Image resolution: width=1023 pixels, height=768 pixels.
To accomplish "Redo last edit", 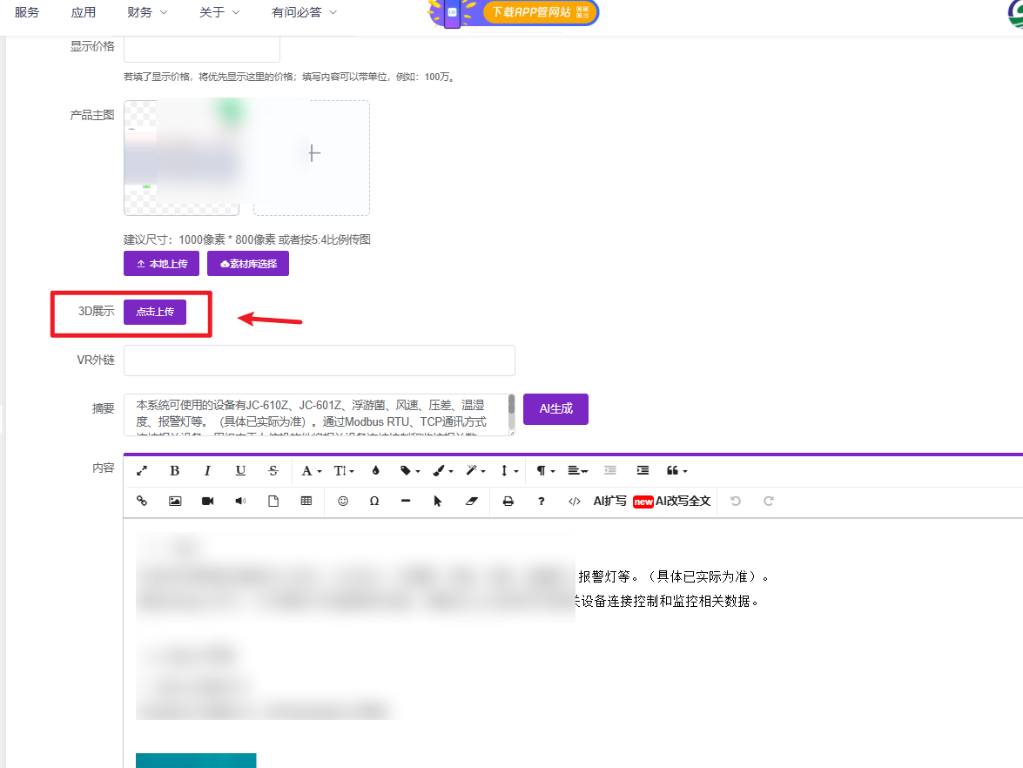I will pos(769,501).
